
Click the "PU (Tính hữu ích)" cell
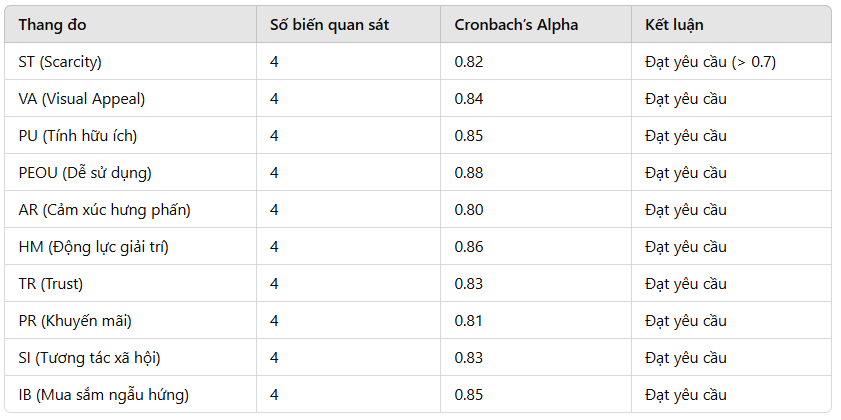point(78,136)
